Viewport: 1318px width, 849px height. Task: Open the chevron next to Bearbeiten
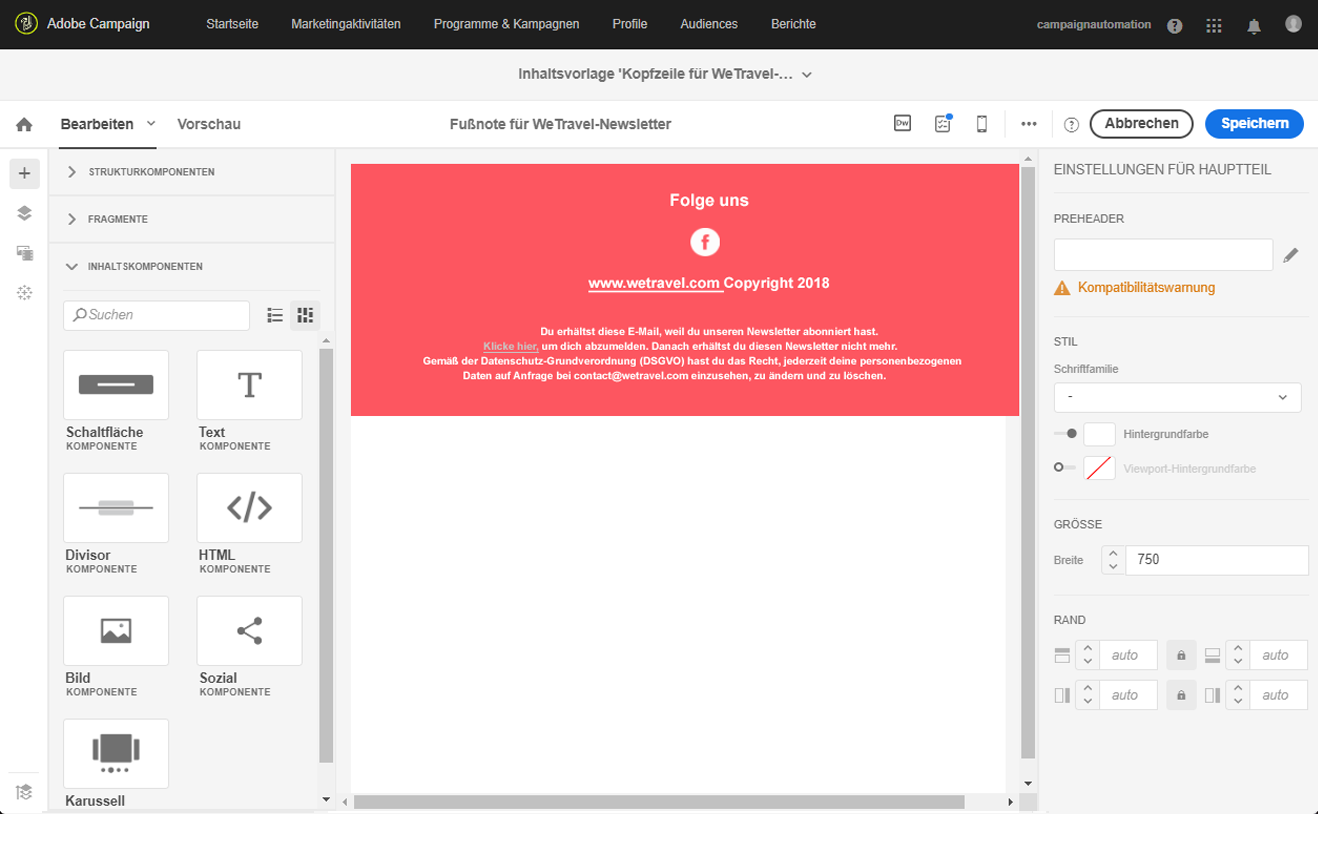[x=151, y=123]
